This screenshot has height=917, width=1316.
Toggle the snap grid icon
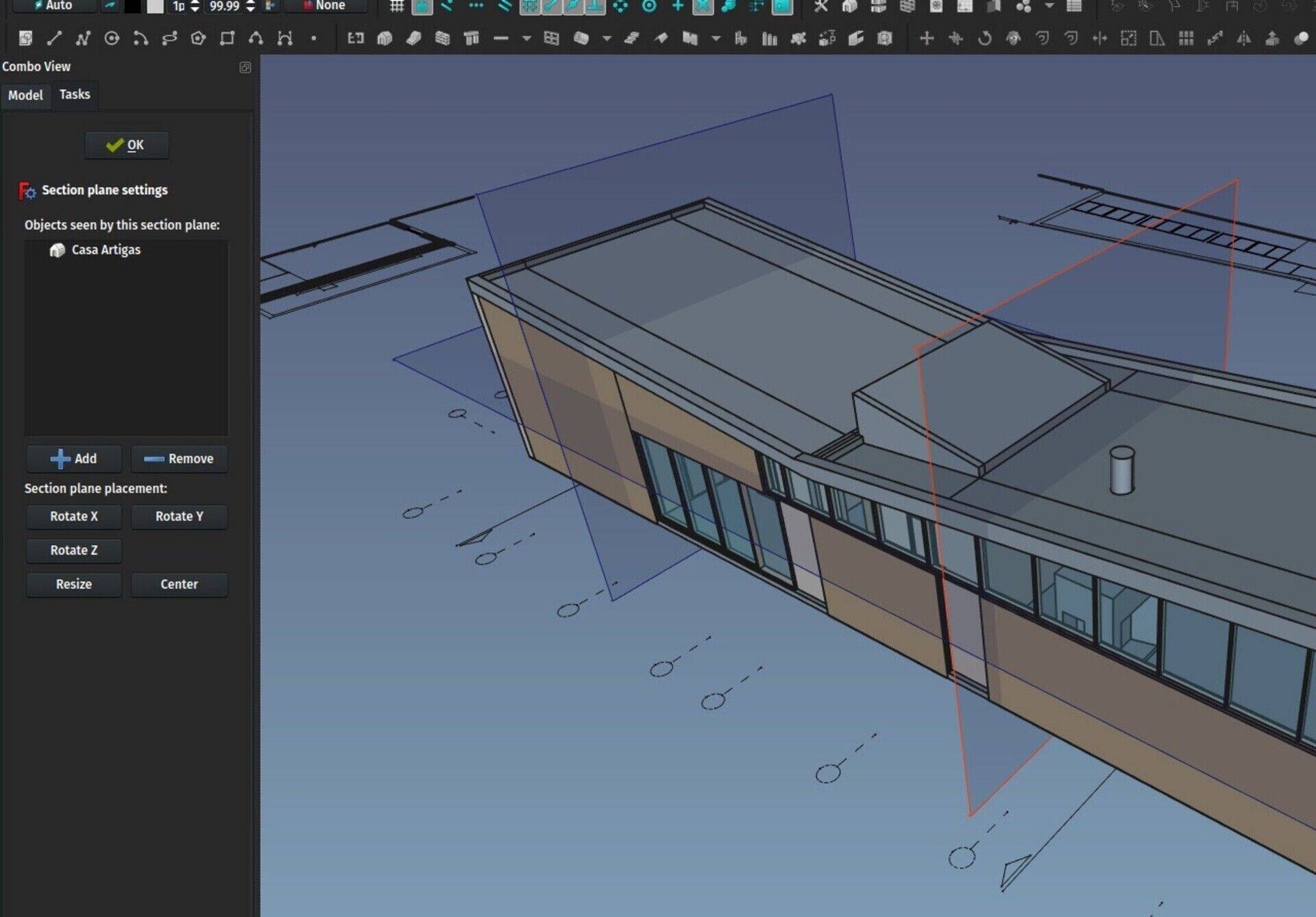click(x=396, y=6)
